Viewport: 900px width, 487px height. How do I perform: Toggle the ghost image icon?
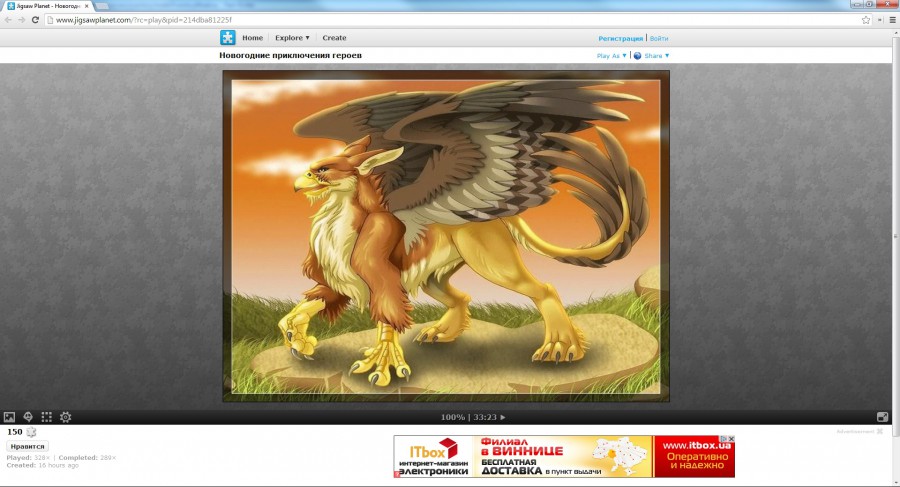(28, 417)
